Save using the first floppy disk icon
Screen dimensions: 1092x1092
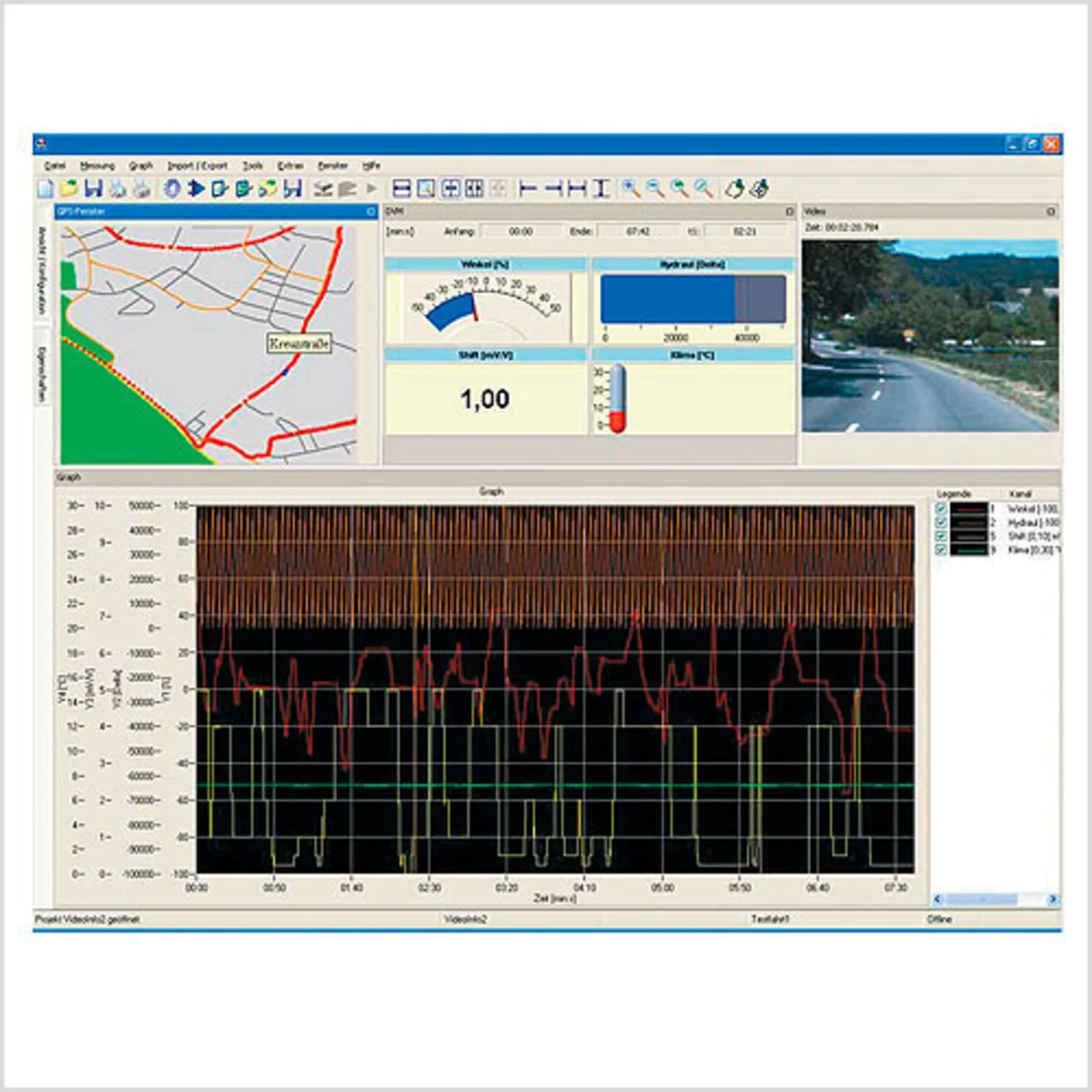point(93,189)
